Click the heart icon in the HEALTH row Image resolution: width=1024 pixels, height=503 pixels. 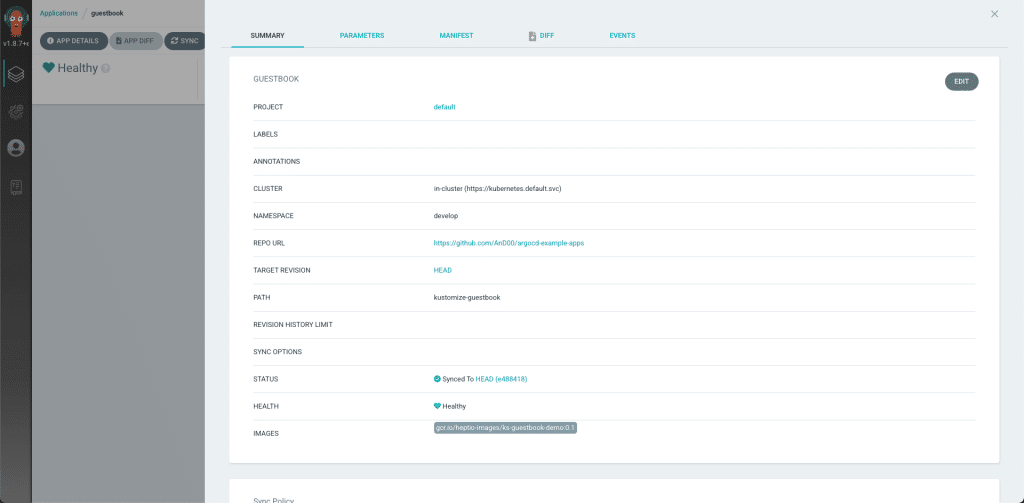coord(438,406)
